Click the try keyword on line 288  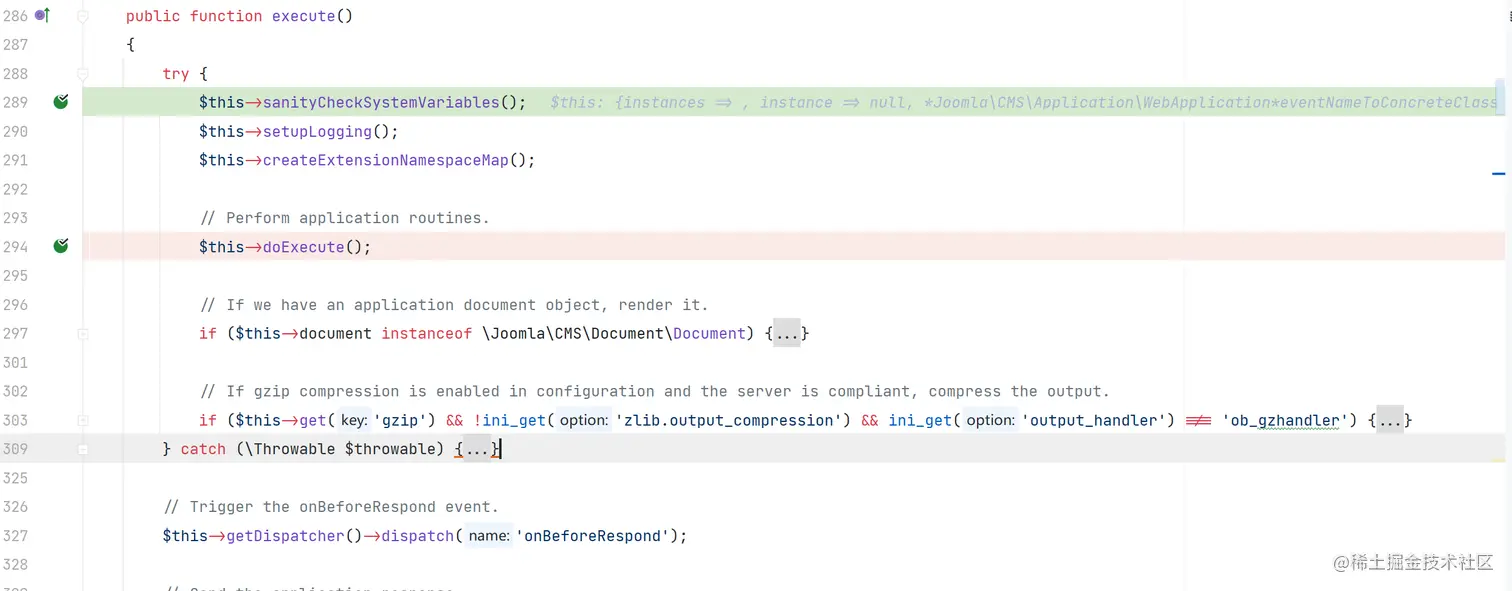pos(176,74)
